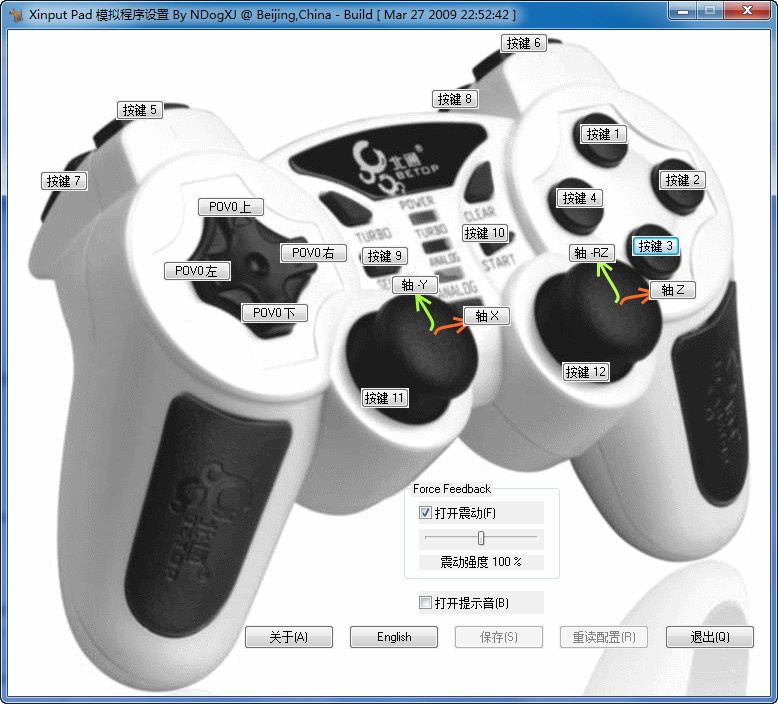The image size is (778, 704).
Task: Click the 按键 10 start button label
Action: click(x=485, y=233)
